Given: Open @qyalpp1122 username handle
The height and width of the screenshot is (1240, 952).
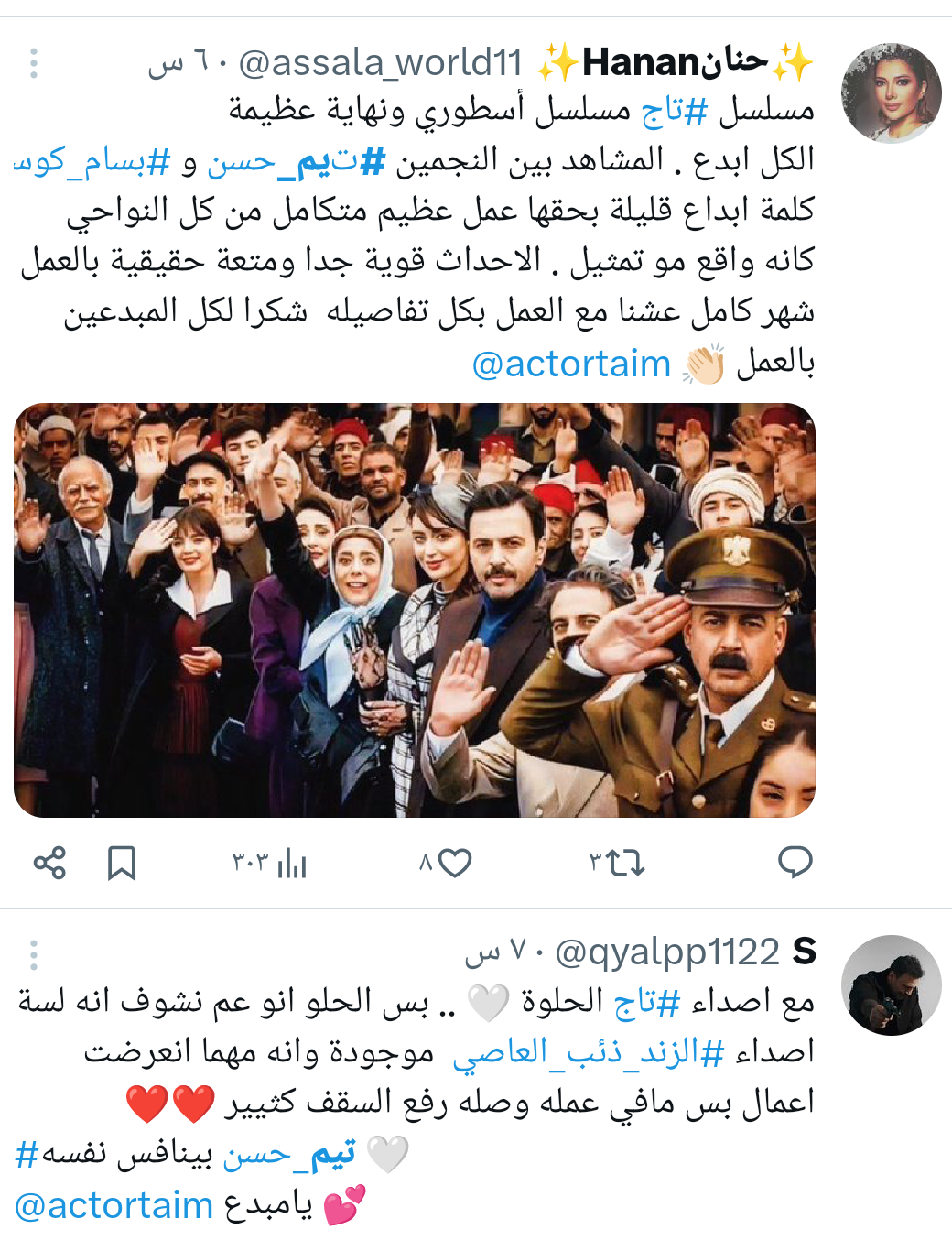Looking at the screenshot, I should click(667, 953).
